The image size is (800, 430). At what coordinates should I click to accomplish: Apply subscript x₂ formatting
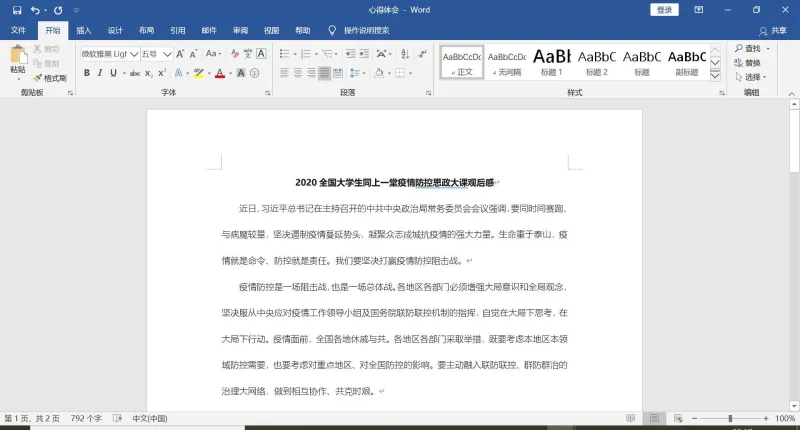click(148, 73)
